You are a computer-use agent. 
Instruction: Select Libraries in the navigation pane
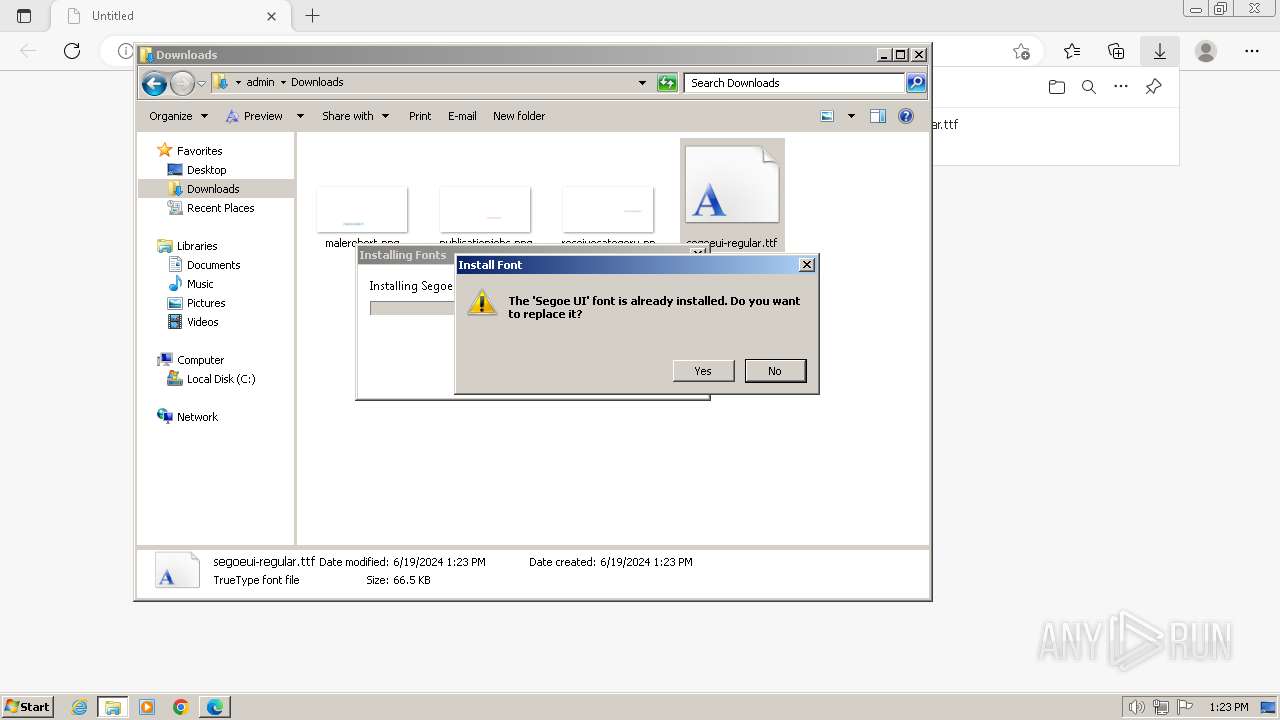pos(197,246)
